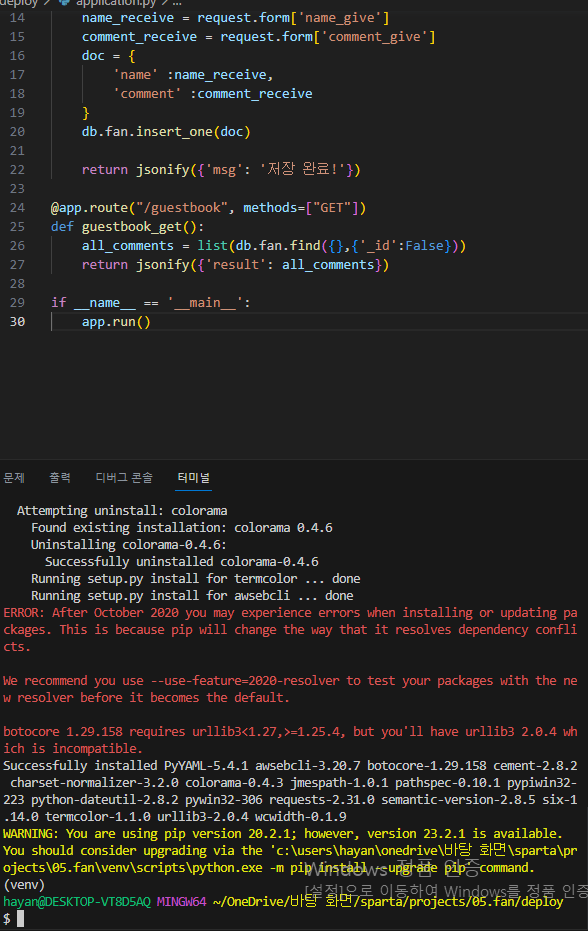
Task: Click "Running setup.py install for termcolor" line
Action: [195, 579]
